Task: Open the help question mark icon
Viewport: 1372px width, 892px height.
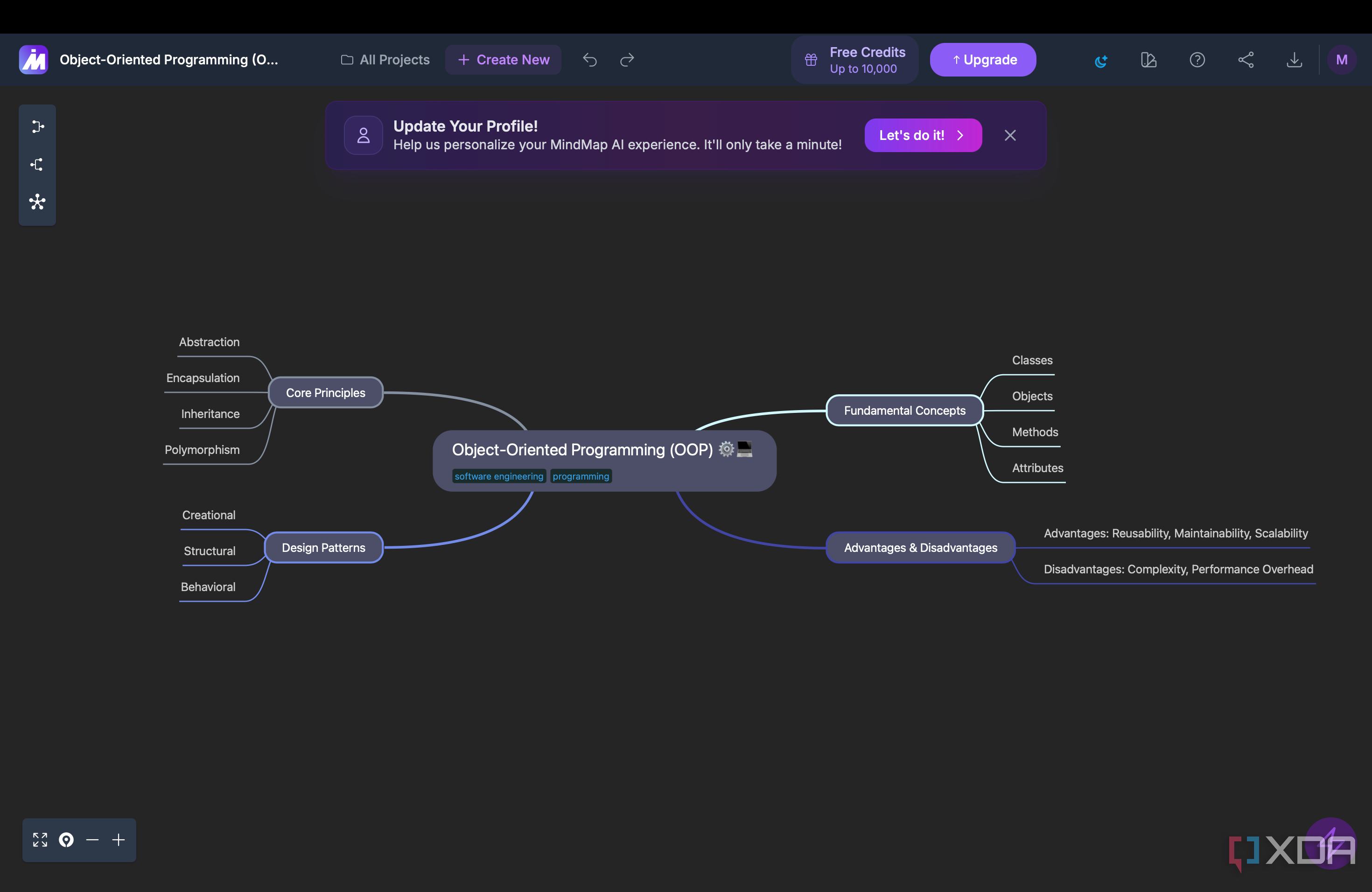Action: click(1197, 60)
